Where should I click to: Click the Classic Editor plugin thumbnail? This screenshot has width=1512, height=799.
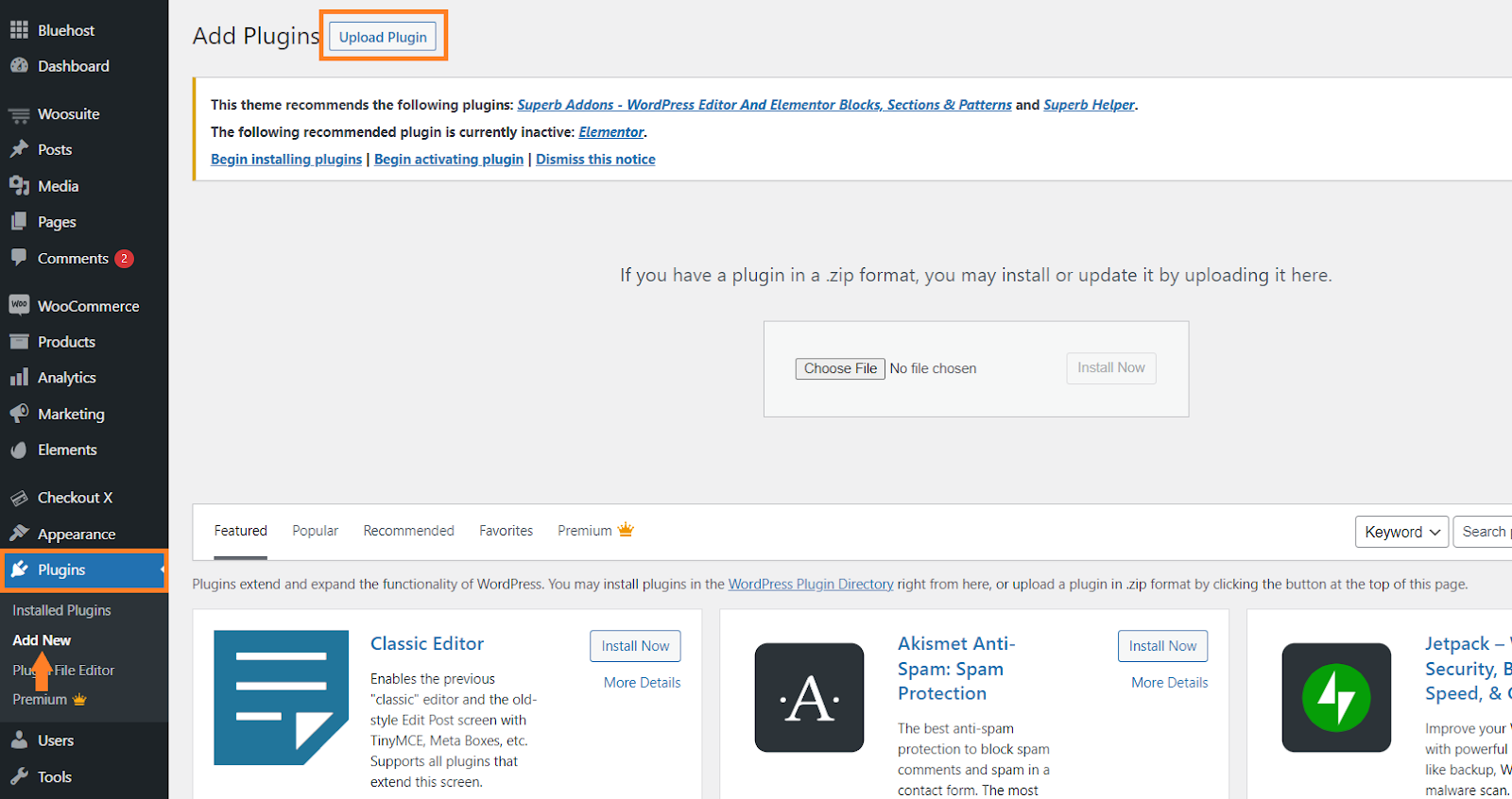tap(281, 698)
